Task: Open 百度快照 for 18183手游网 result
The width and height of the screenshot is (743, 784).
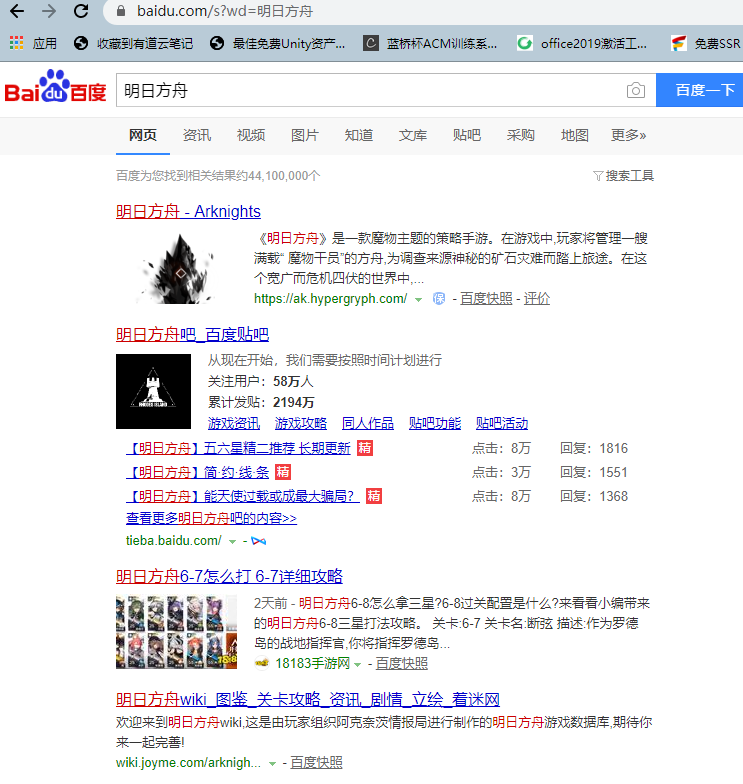Action: pyautogui.click(x=402, y=664)
